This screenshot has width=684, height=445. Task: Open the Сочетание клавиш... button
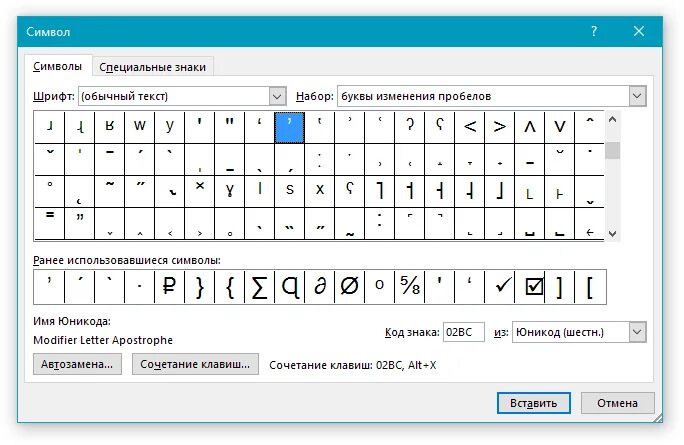[x=195, y=364]
